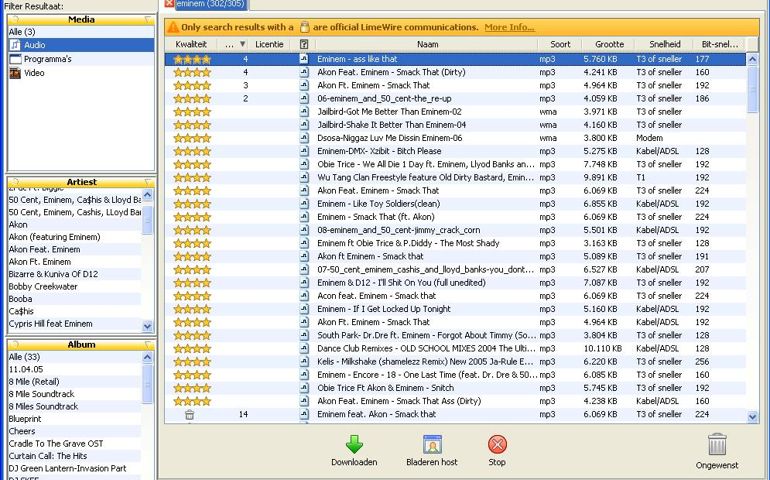
Task: Select result 'Akon Feat. Eminem - Smack That Ass (Dirty)'
Action: click(x=455, y=401)
